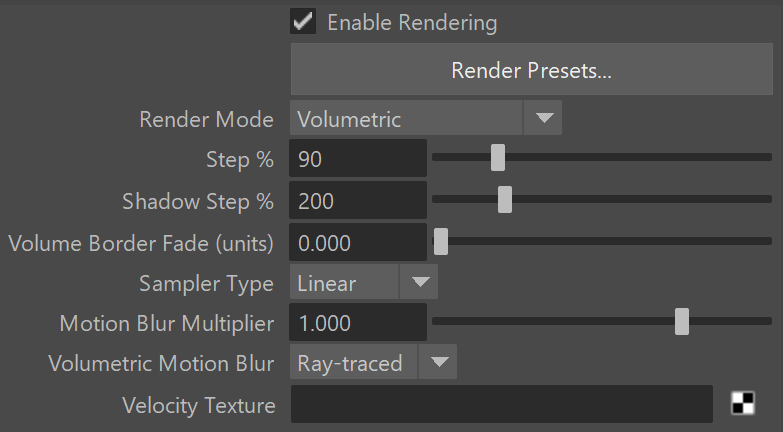Click the Step % slider track's right end

[768, 157]
